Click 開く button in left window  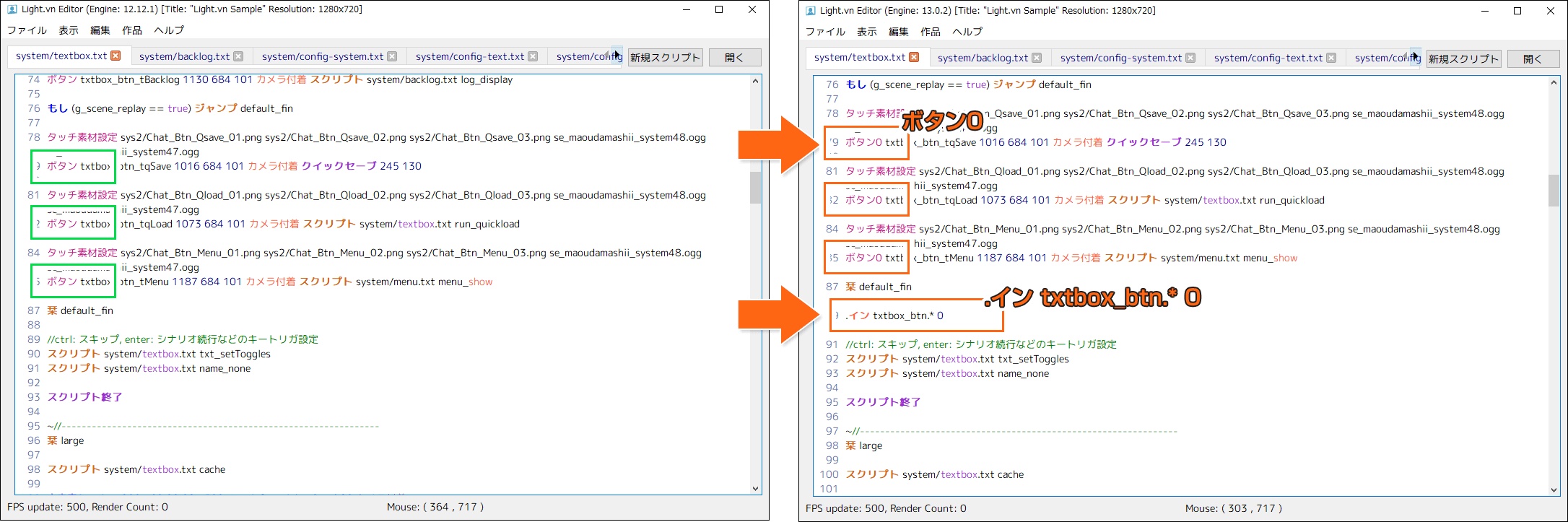tap(735, 57)
